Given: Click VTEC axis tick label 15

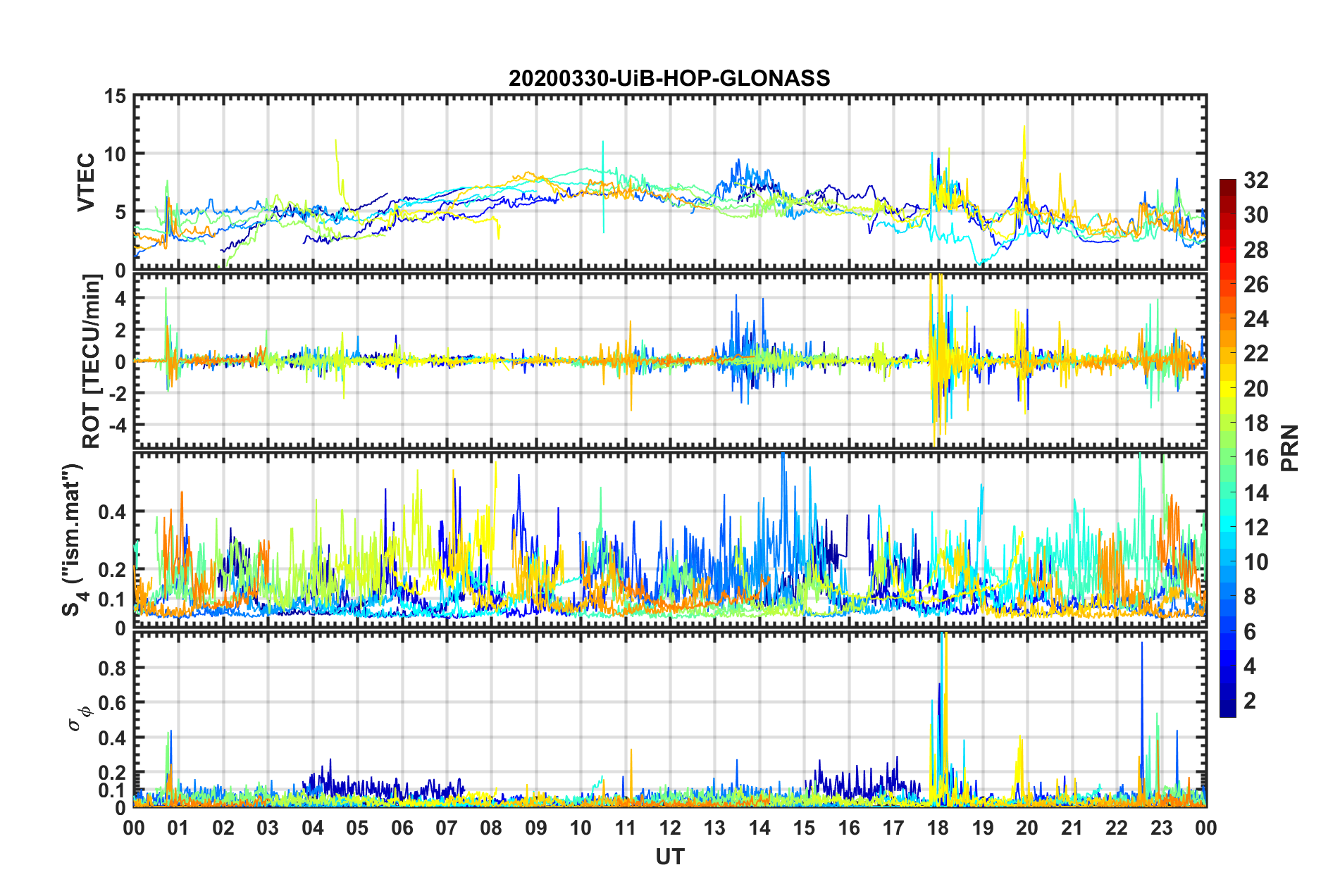Looking at the screenshot, I should (114, 96).
